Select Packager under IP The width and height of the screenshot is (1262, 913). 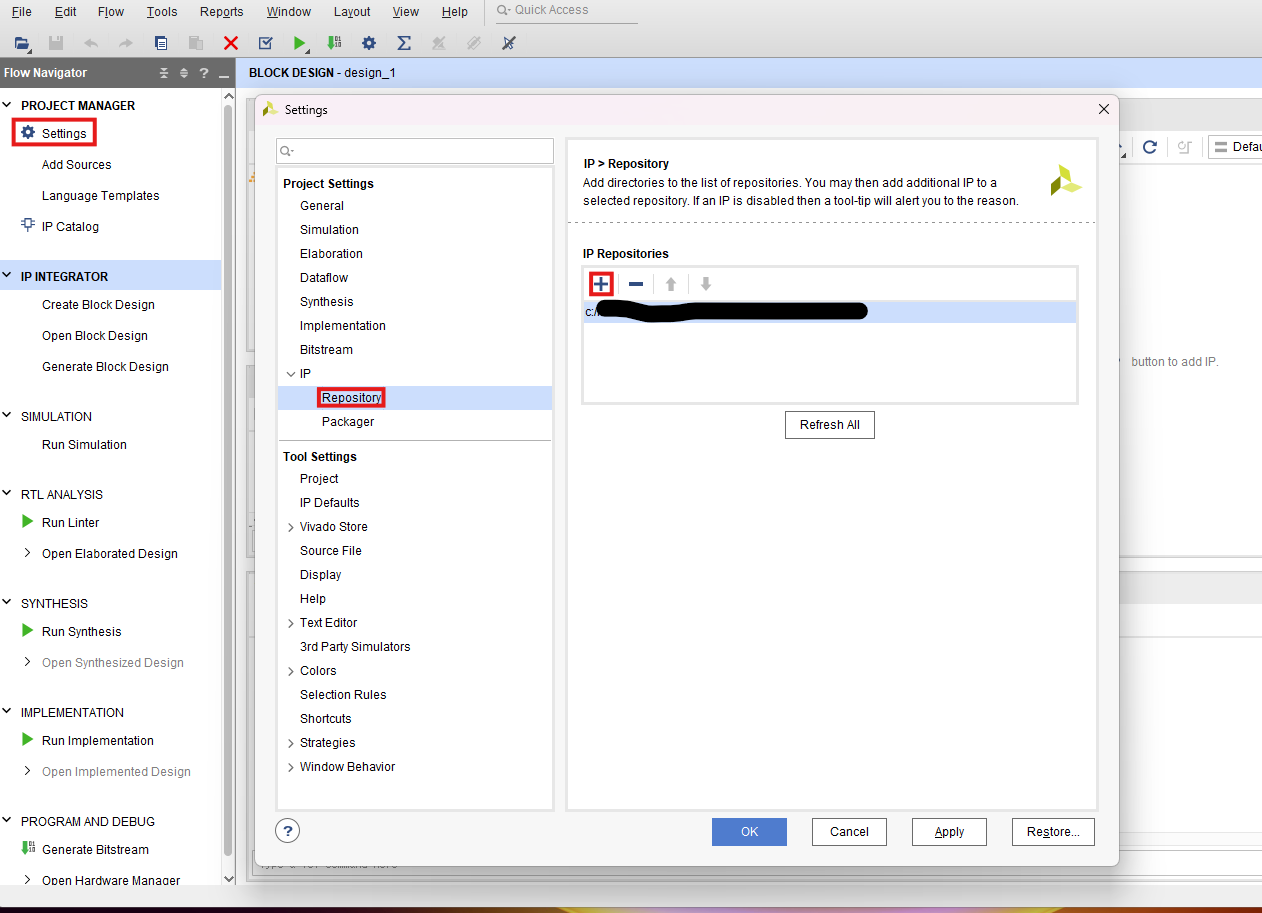[x=348, y=422]
